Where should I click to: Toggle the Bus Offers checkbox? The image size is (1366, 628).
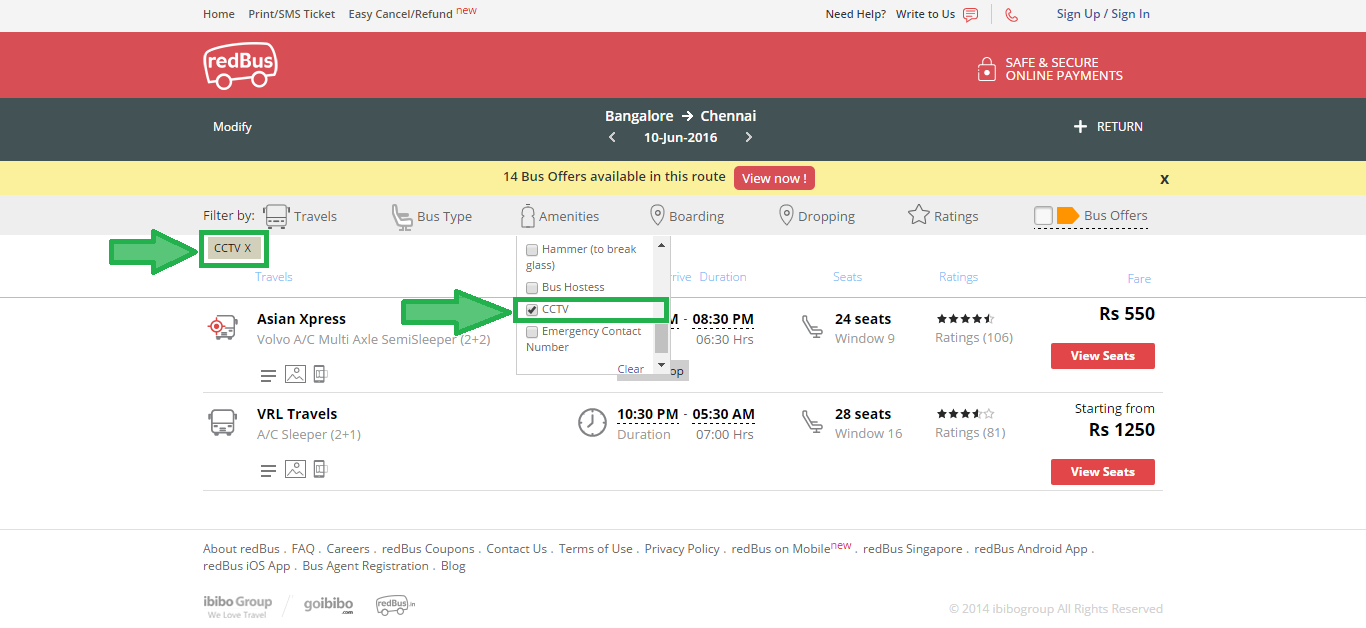[1043, 215]
